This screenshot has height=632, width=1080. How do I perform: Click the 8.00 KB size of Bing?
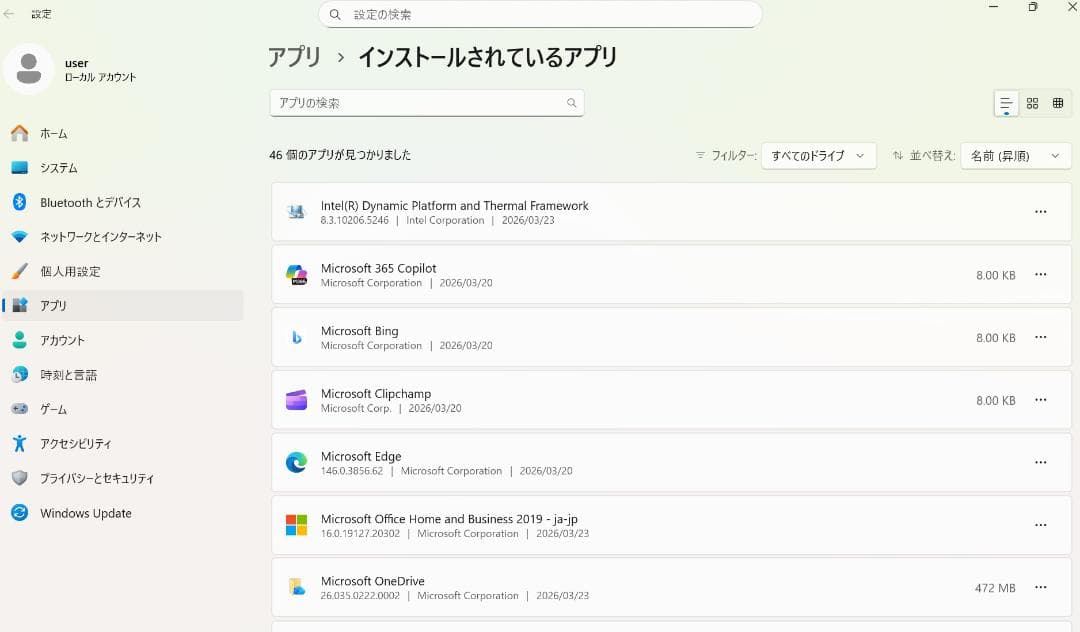click(x=995, y=338)
